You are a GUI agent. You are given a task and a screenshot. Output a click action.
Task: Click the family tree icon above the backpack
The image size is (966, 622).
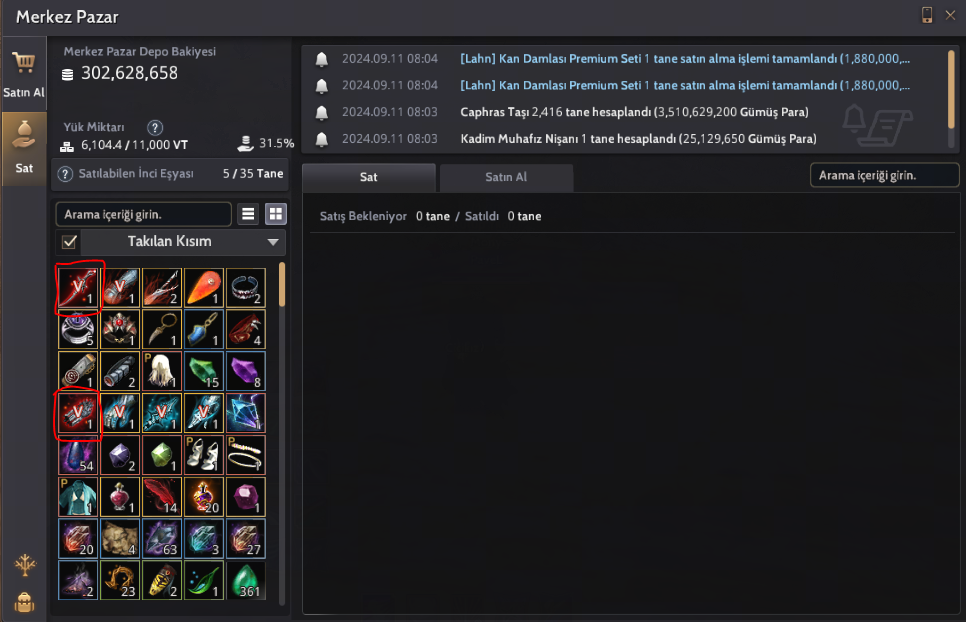[x=23, y=563]
